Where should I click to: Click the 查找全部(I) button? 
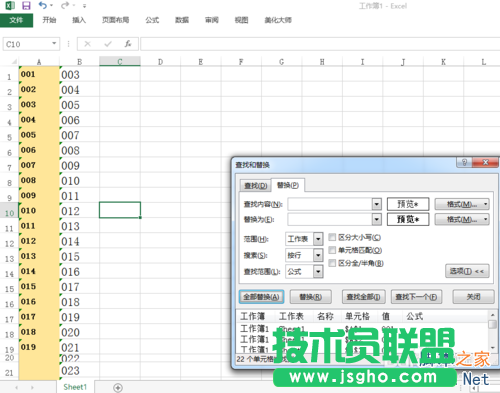[x=364, y=297]
